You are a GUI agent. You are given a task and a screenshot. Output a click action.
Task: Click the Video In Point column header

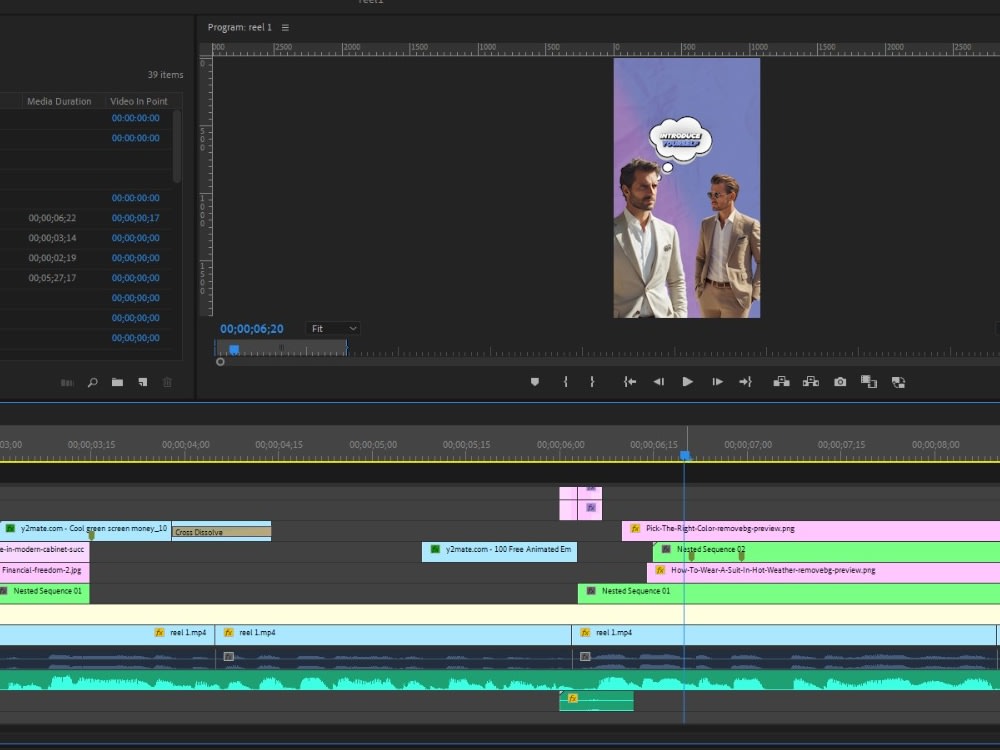coord(138,101)
